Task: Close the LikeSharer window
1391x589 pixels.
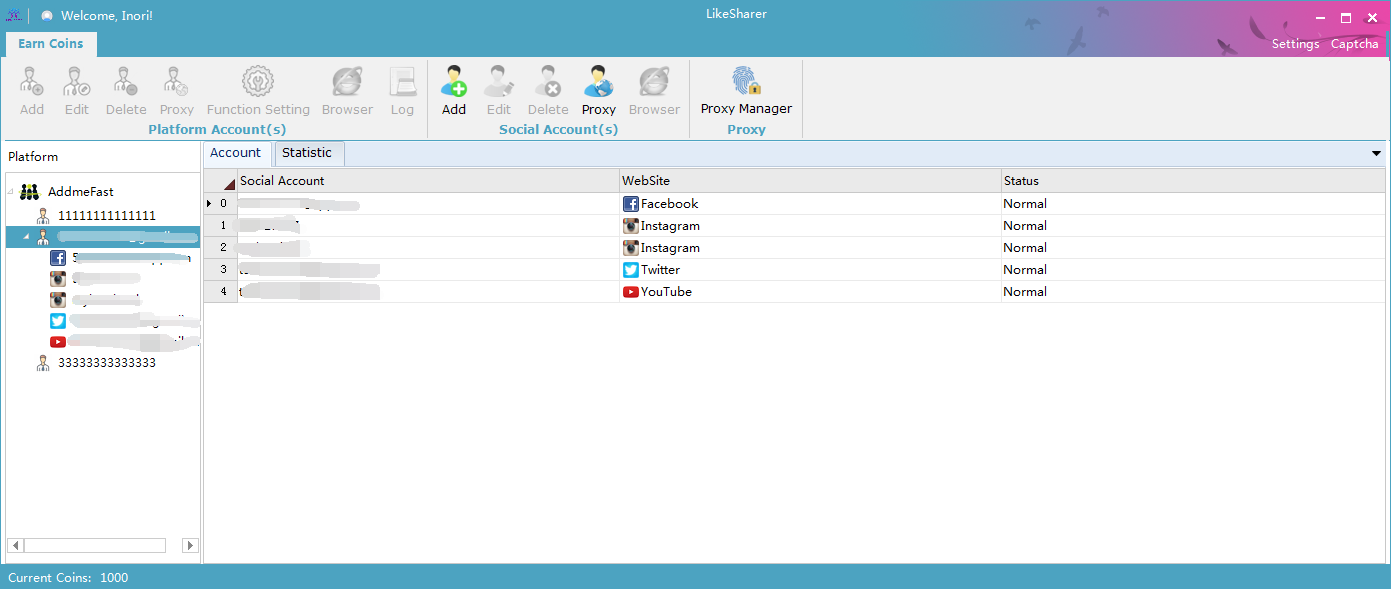Action: pos(1372,18)
